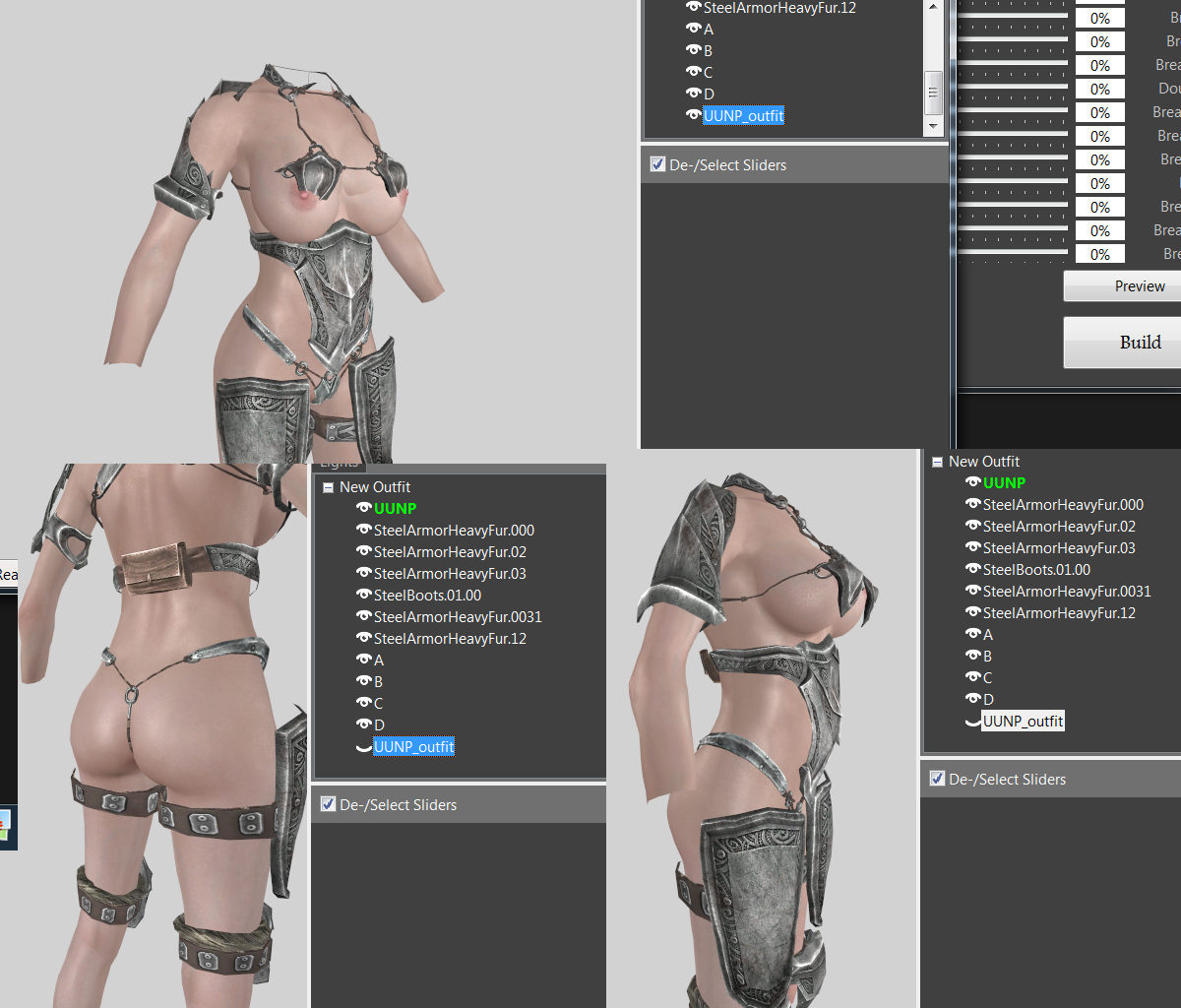This screenshot has height=1008, width=1181.
Task: Toggle eye for SteelArmorHeavyFur.12 in lower-right tree
Action: tap(973, 613)
